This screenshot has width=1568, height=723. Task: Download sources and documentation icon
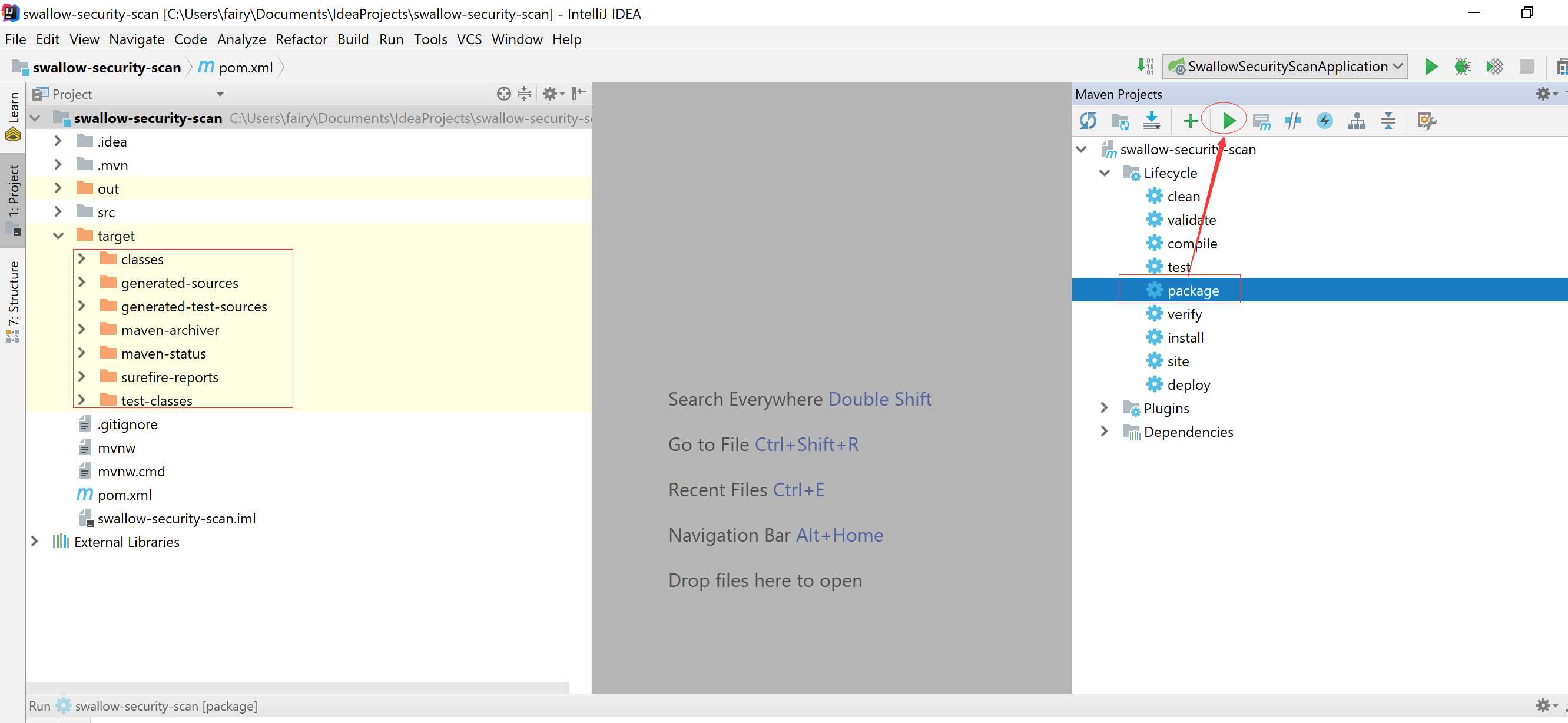point(1152,121)
